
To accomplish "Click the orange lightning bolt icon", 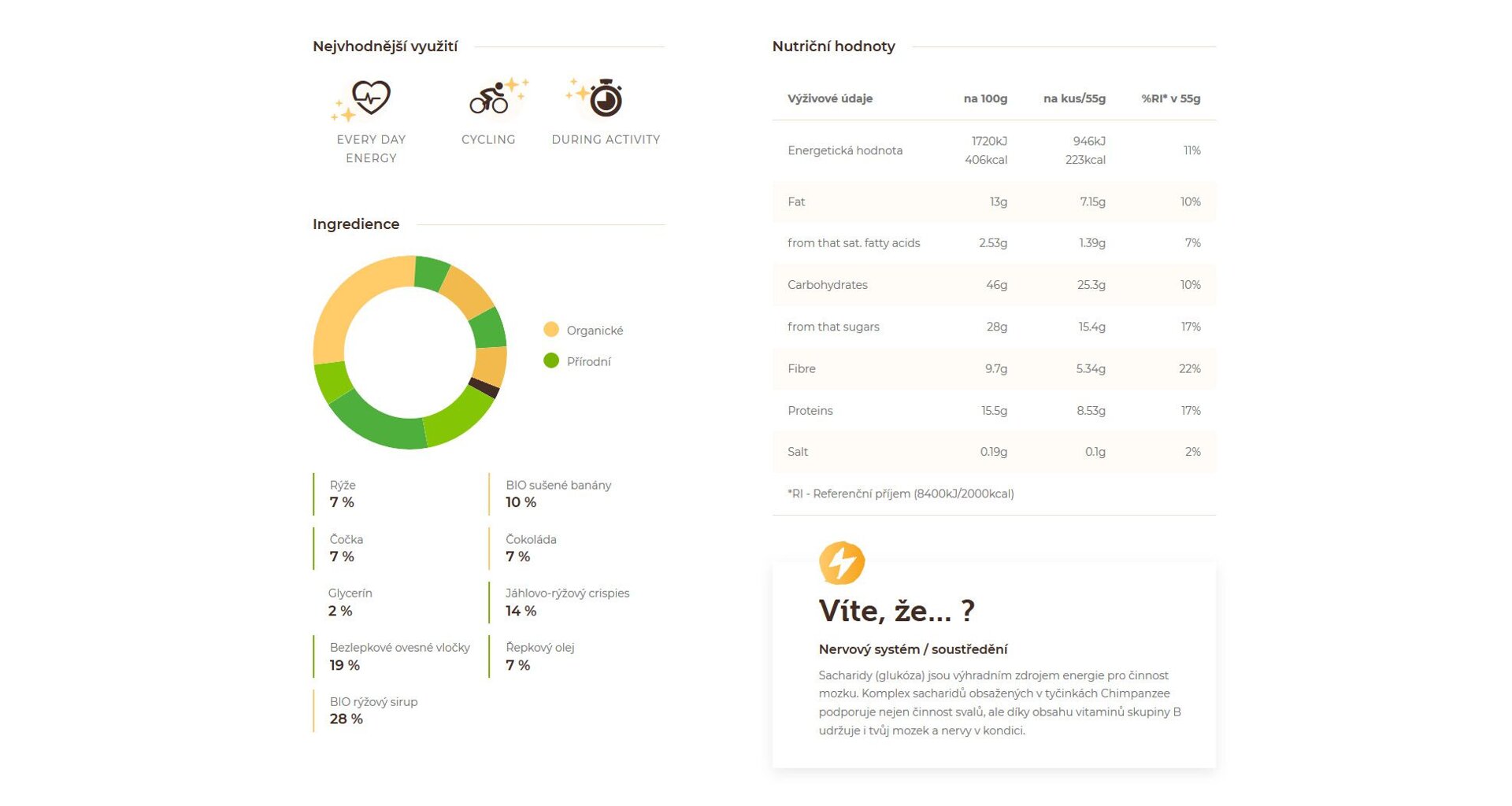I will (842, 563).
